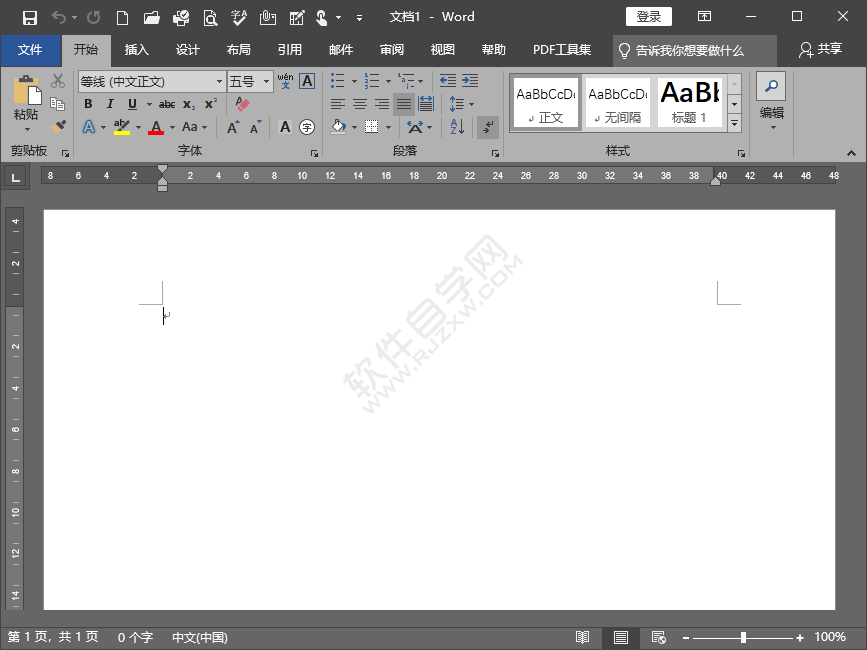Click the word count in status bar
Image resolution: width=867 pixels, height=650 pixels.
pos(135,637)
